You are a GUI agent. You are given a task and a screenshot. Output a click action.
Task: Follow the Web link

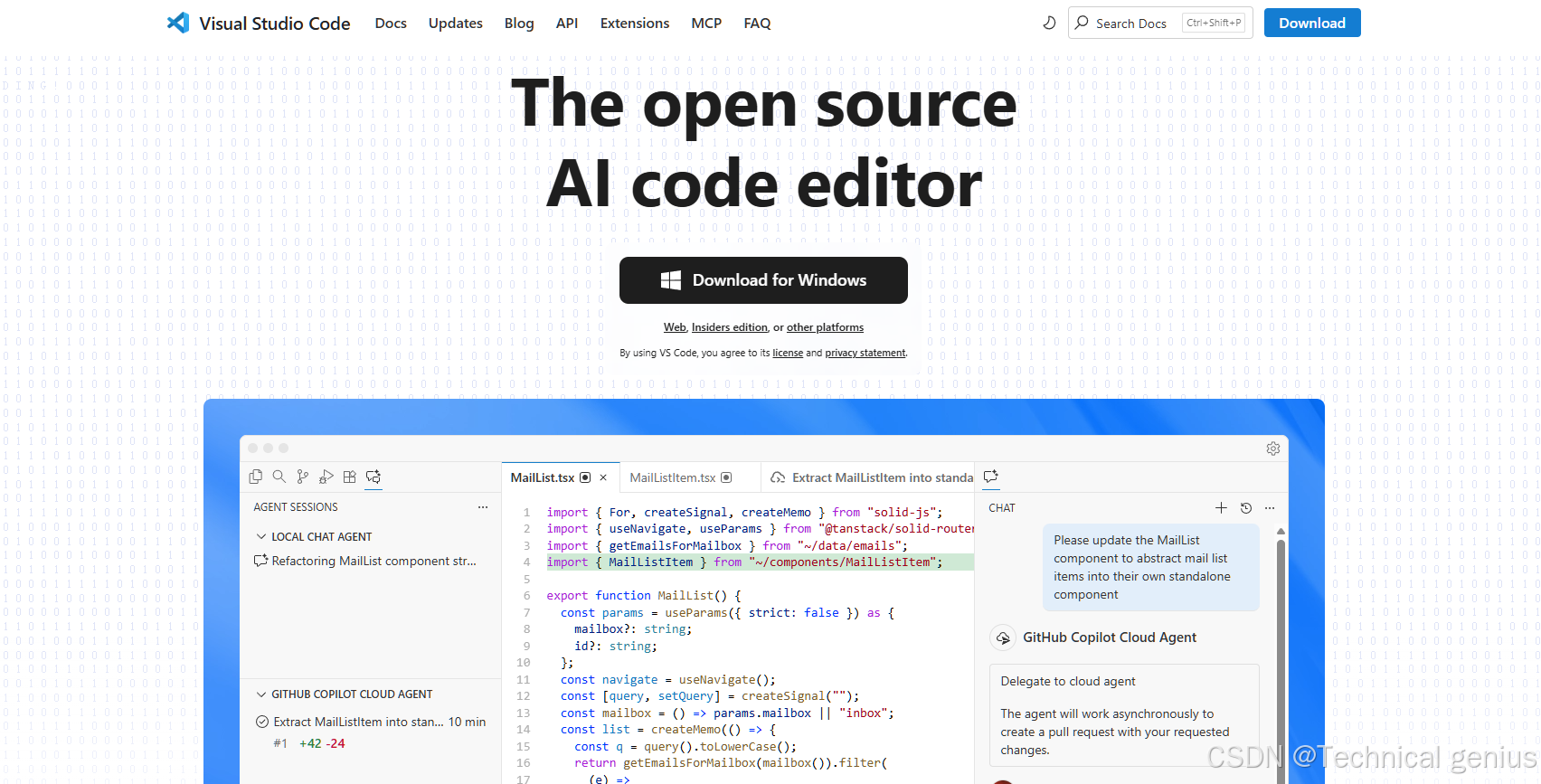tap(675, 327)
